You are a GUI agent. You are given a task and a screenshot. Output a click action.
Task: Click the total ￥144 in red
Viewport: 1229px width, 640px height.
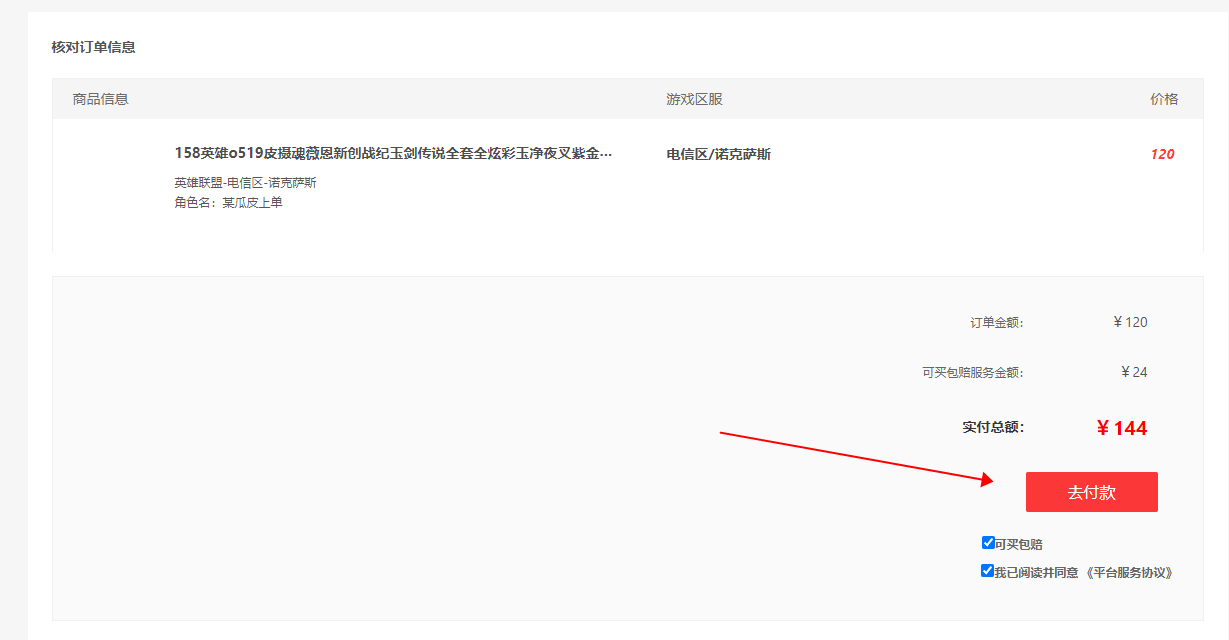coord(1121,428)
